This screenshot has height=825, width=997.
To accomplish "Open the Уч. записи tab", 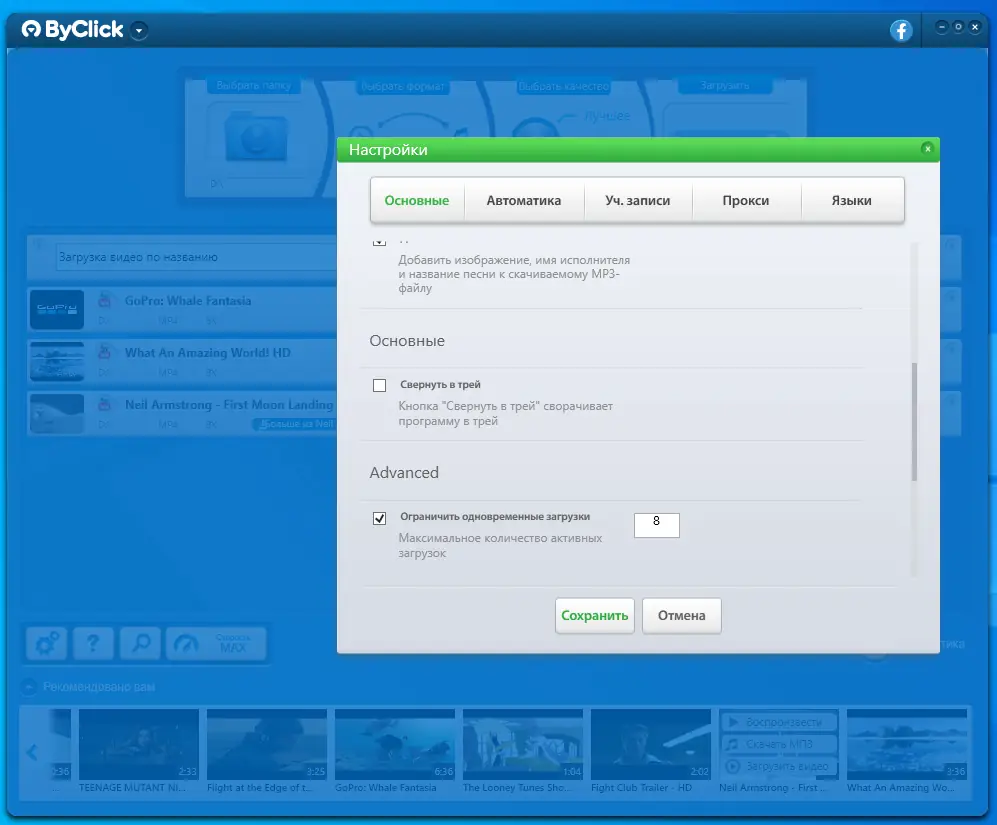I will (638, 200).
